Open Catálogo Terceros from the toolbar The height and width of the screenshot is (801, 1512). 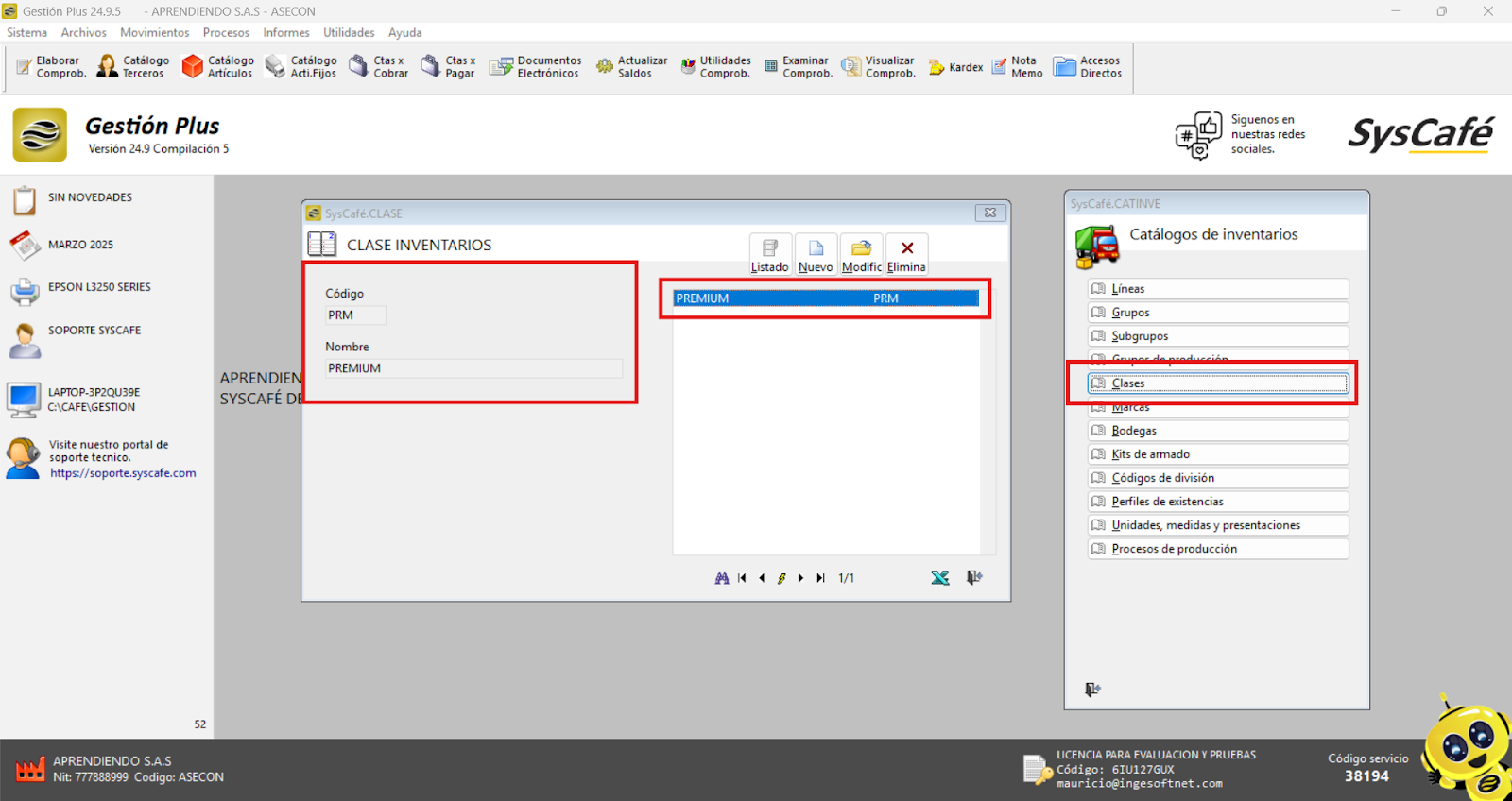133,66
